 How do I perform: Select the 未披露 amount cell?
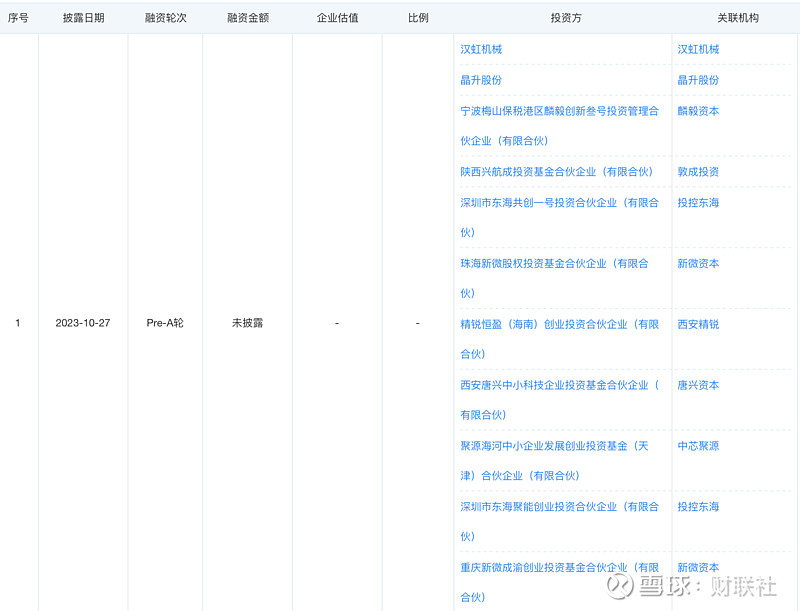247,323
